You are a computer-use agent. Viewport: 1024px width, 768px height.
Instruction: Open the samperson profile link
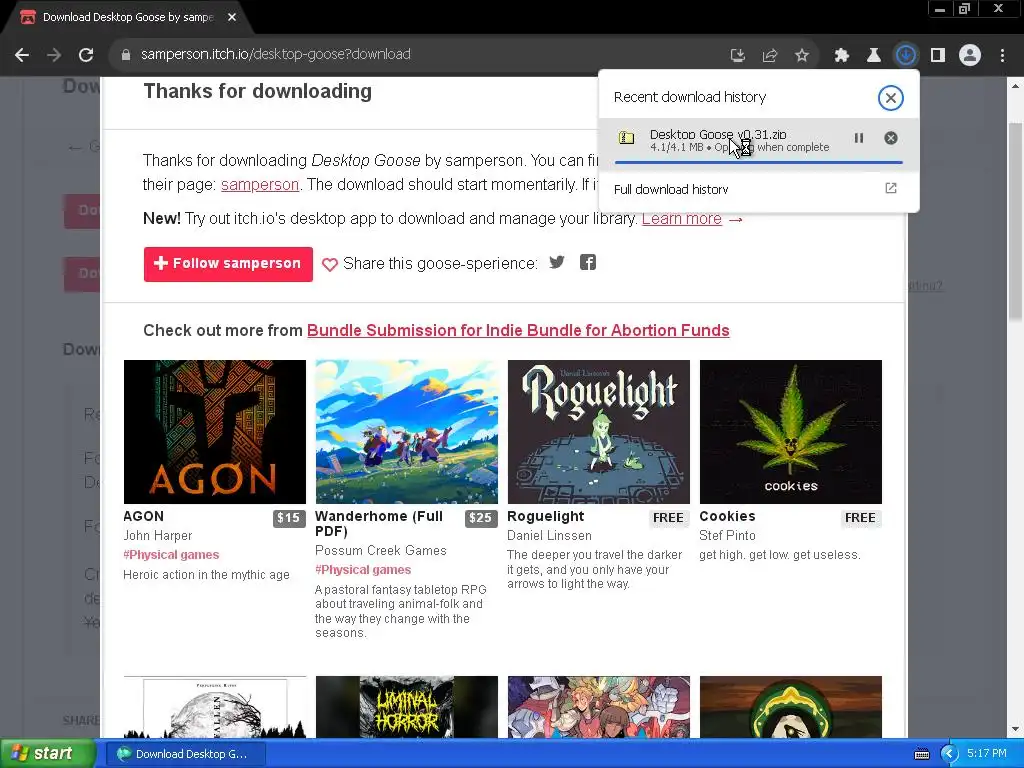click(x=260, y=185)
